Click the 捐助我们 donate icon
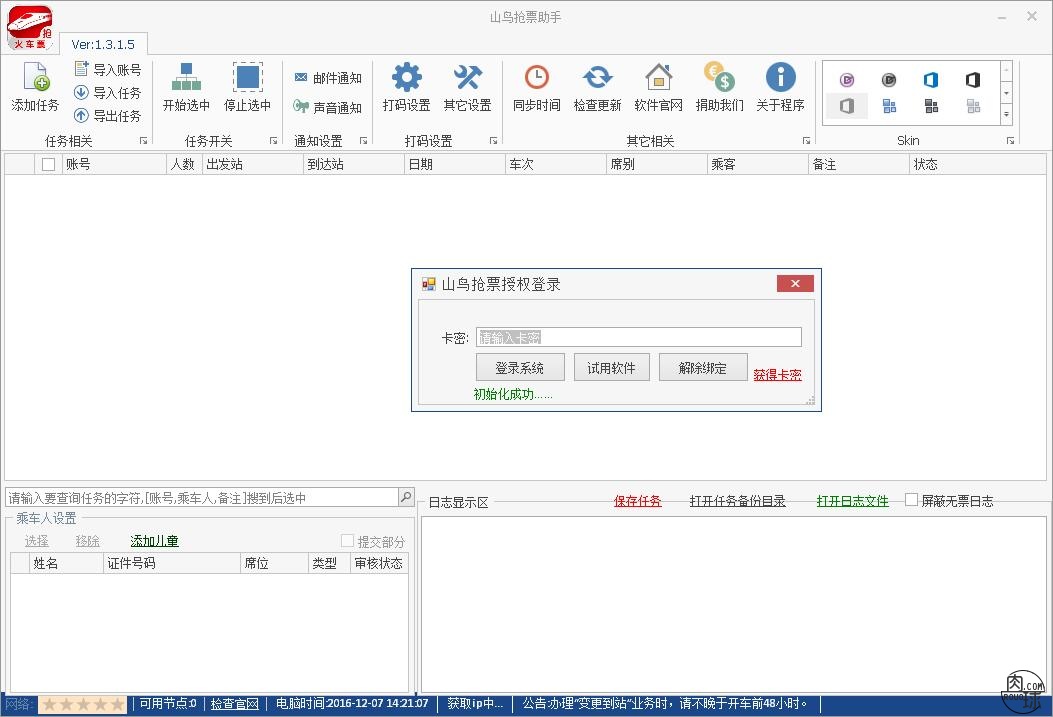 tap(719, 77)
